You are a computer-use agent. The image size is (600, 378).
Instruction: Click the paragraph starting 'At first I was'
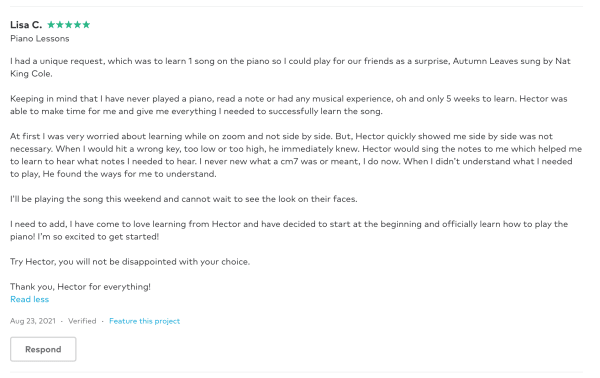point(296,155)
